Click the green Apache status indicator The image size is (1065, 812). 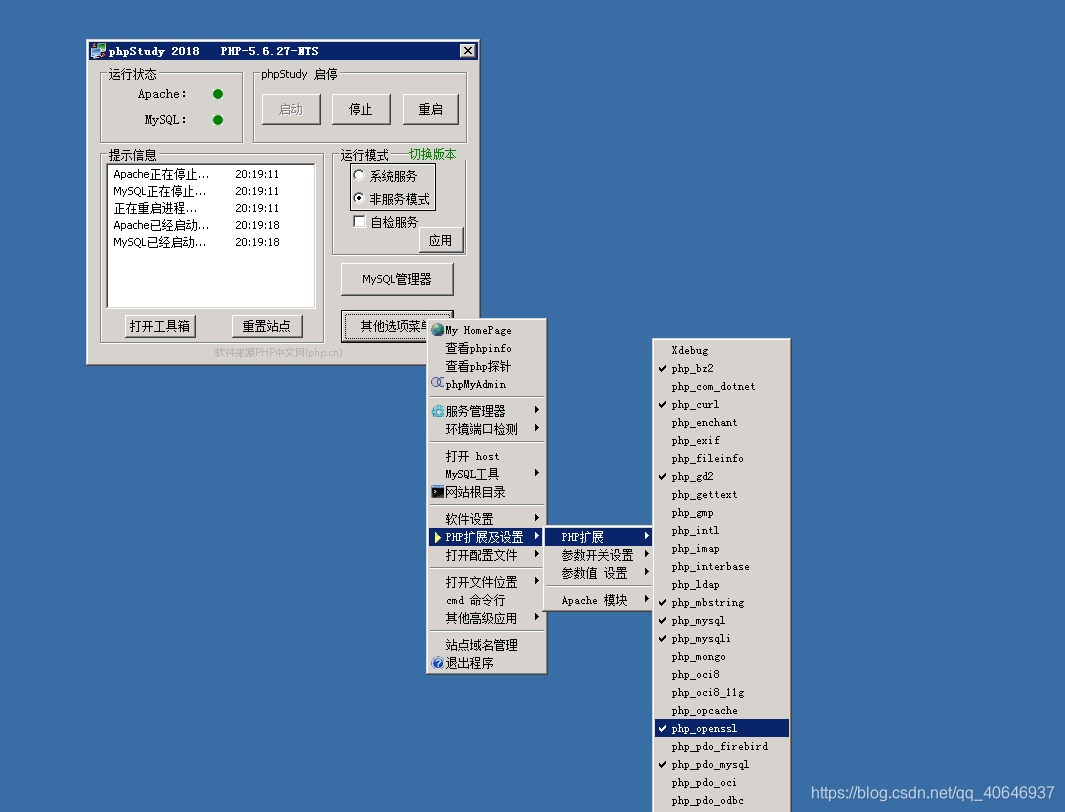tap(218, 94)
